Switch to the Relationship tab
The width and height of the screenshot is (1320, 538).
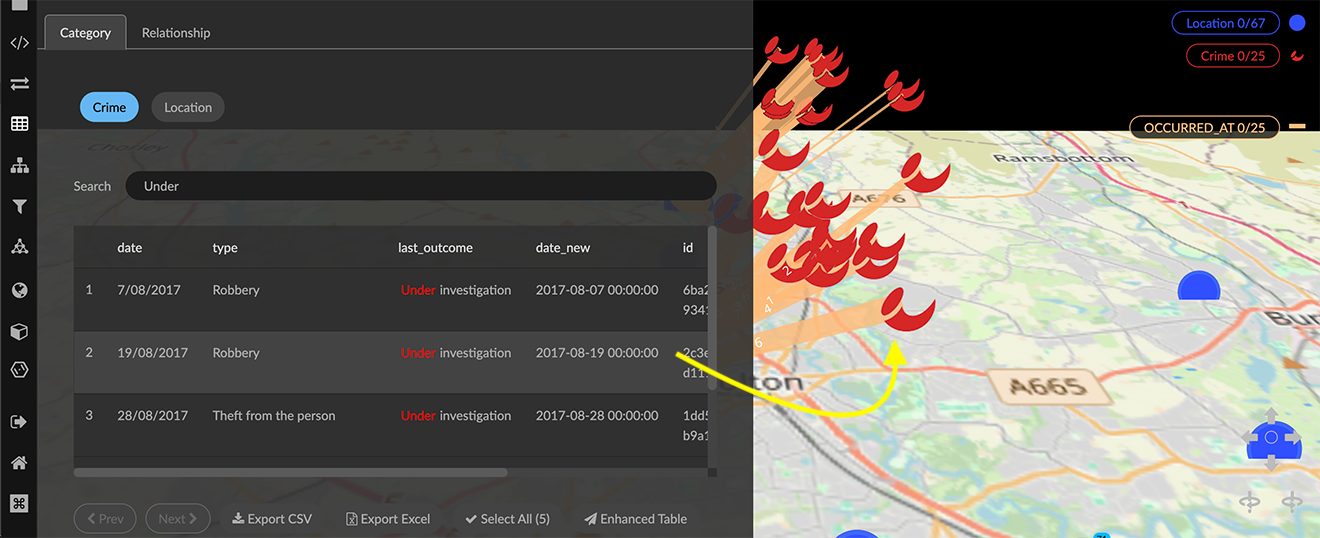176,33
